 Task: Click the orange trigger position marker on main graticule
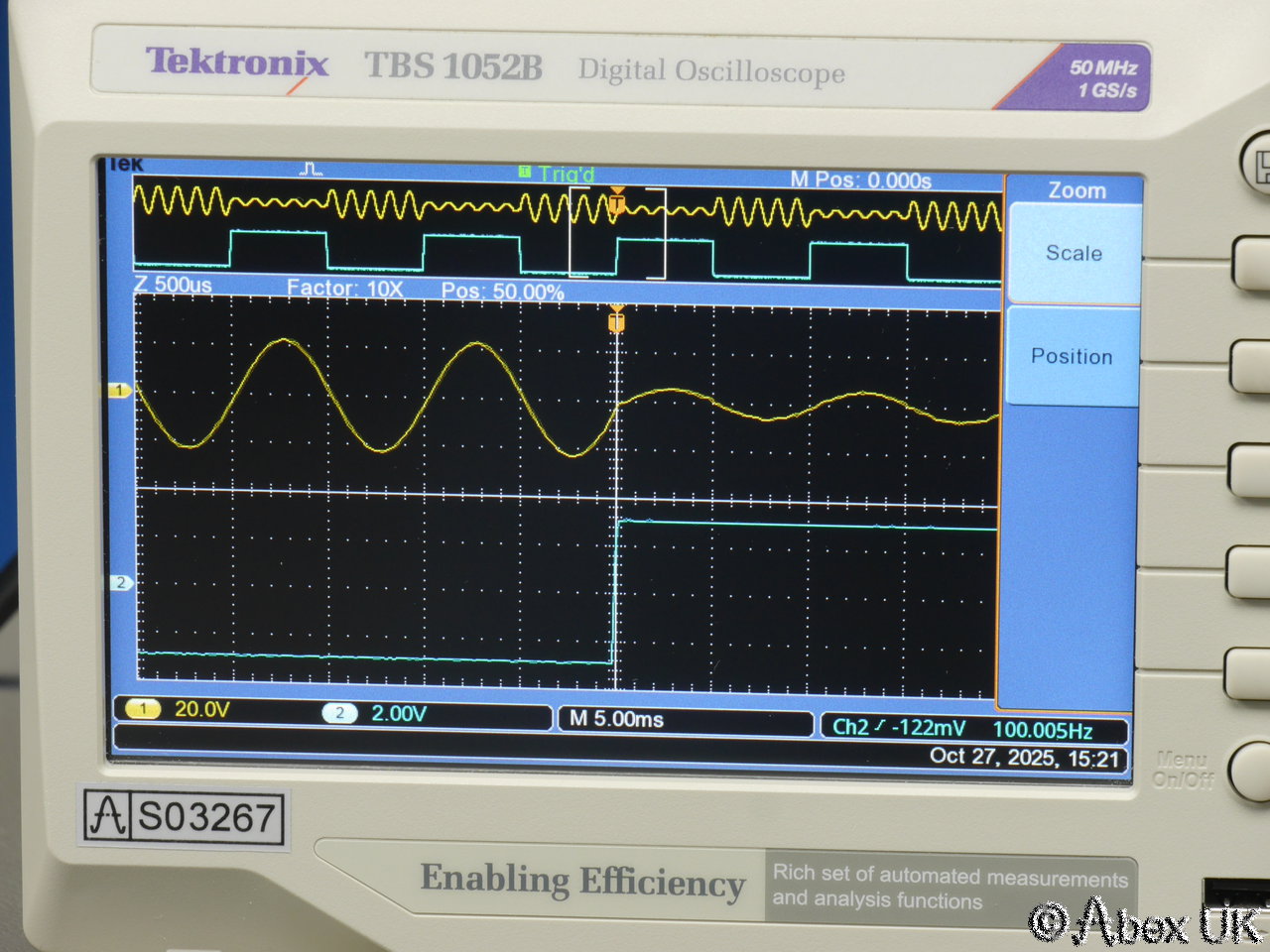coord(616,321)
